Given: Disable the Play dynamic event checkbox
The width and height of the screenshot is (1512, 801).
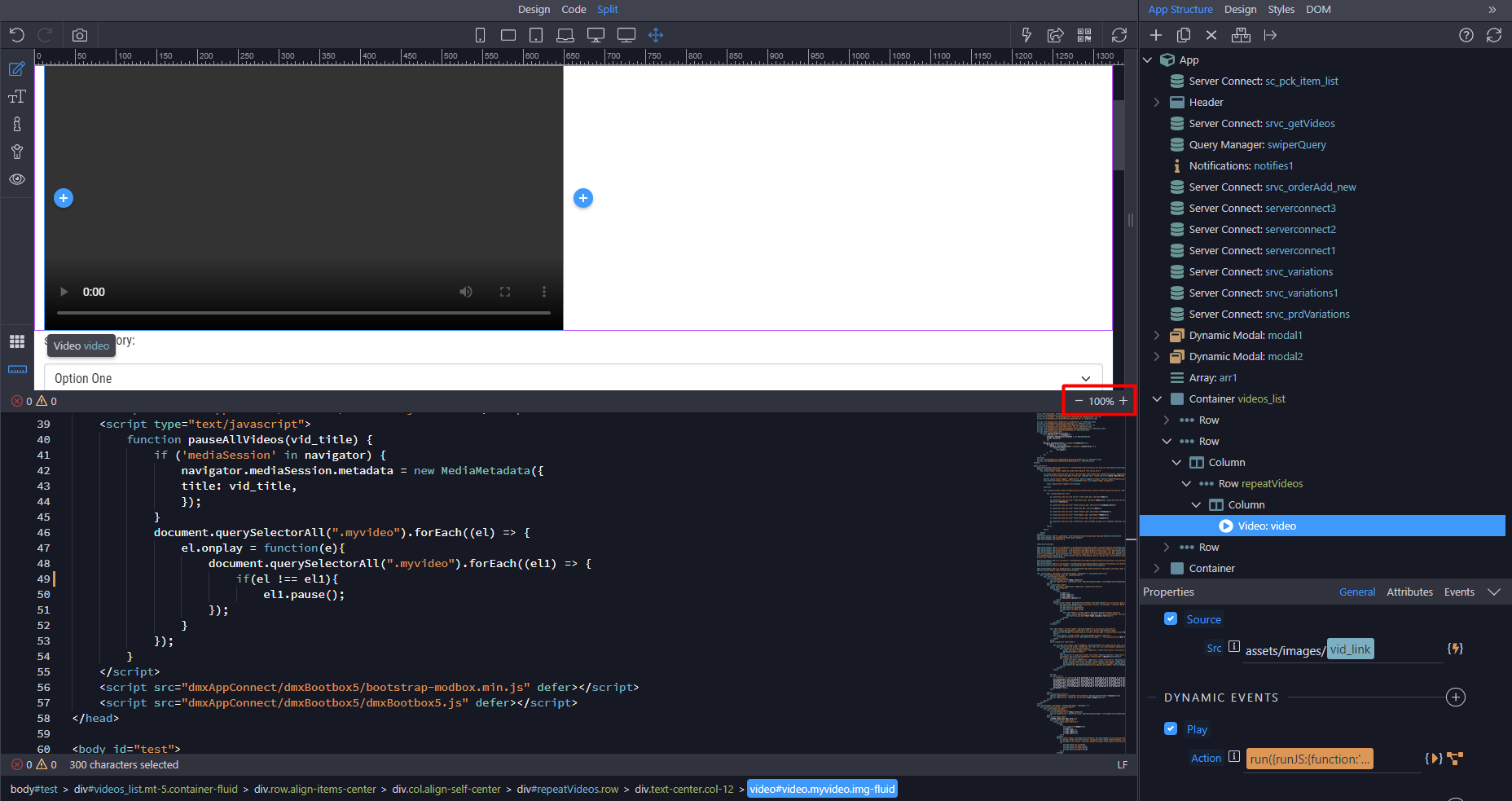Looking at the screenshot, I should point(1171,728).
